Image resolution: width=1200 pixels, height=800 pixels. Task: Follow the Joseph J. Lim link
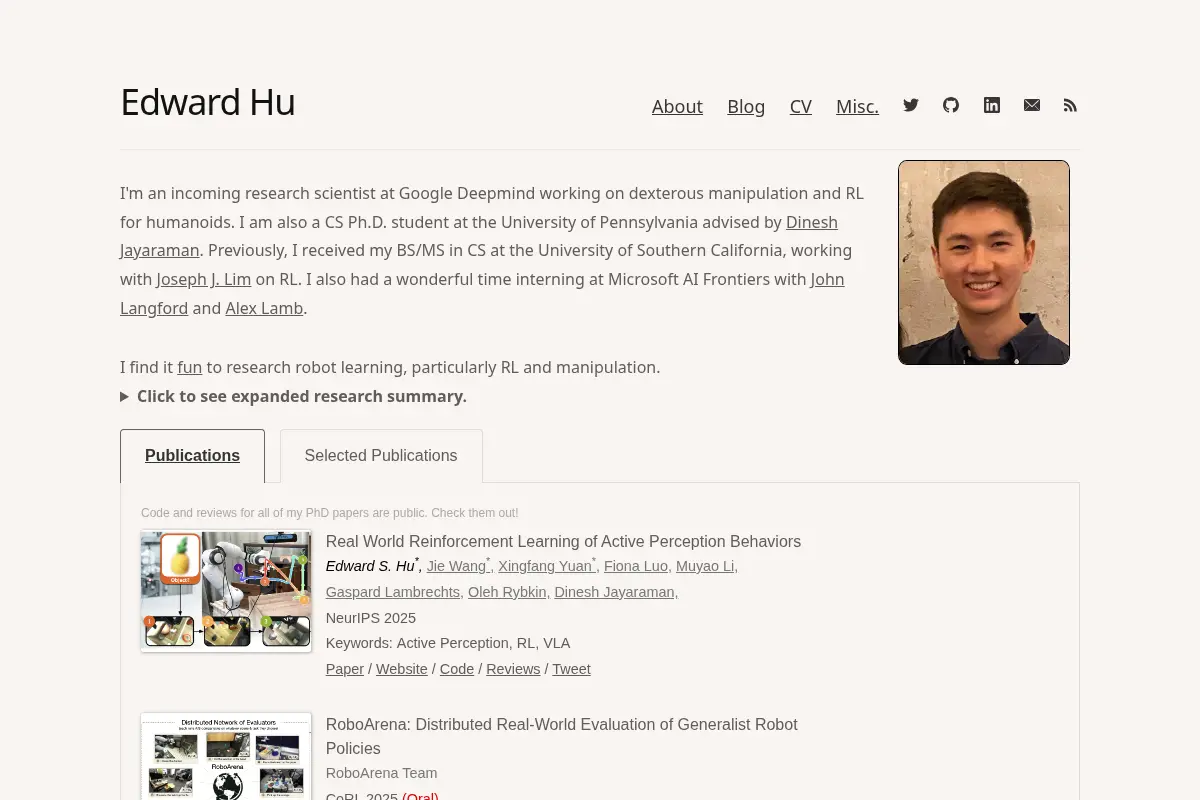click(x=204, y=279)
